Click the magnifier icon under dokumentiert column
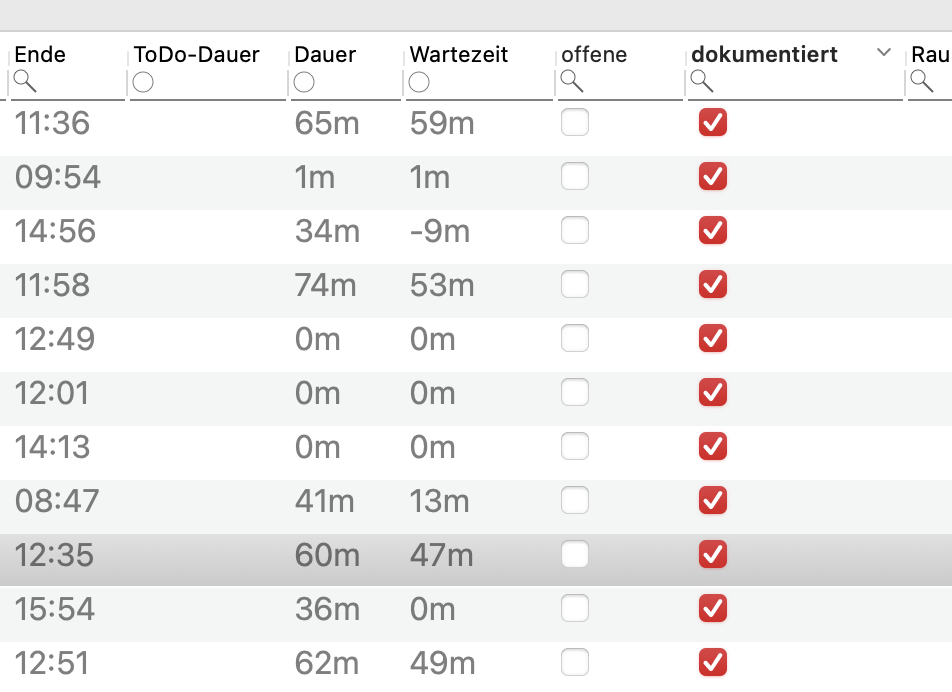 click(702, 81)
